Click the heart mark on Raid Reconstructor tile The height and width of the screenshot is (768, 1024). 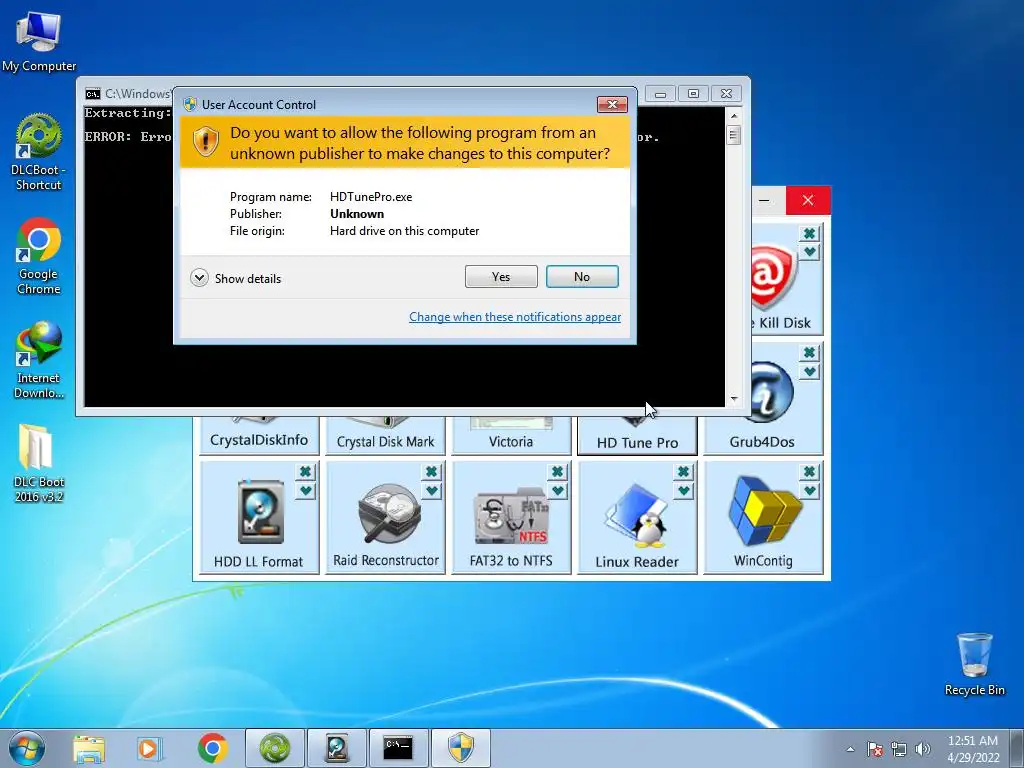[431, 490]
